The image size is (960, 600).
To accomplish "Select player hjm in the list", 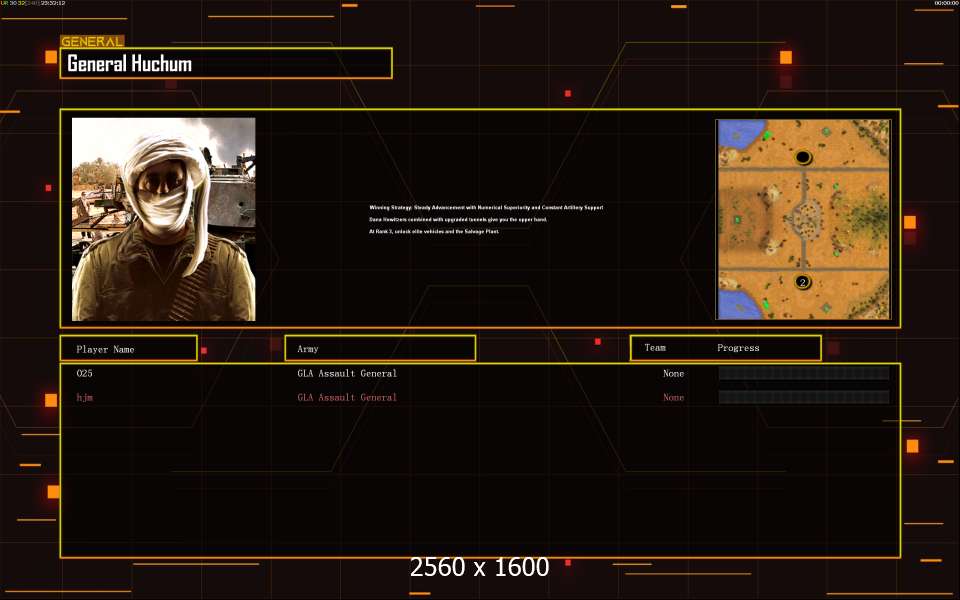I will pyautogui.click(x=83, y=397).
